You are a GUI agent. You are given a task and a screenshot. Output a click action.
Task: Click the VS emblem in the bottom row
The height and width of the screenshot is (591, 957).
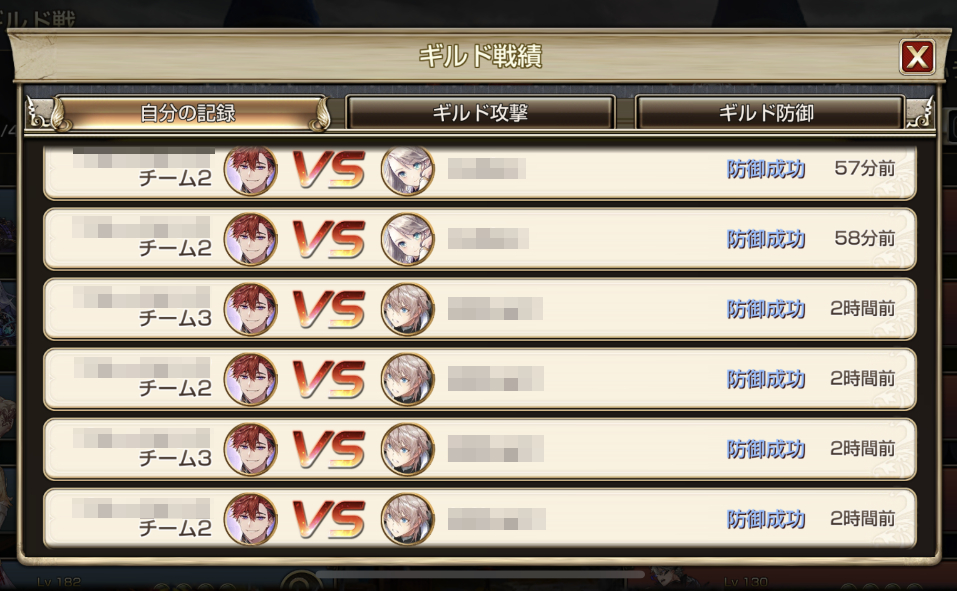(x=329, y=519)
